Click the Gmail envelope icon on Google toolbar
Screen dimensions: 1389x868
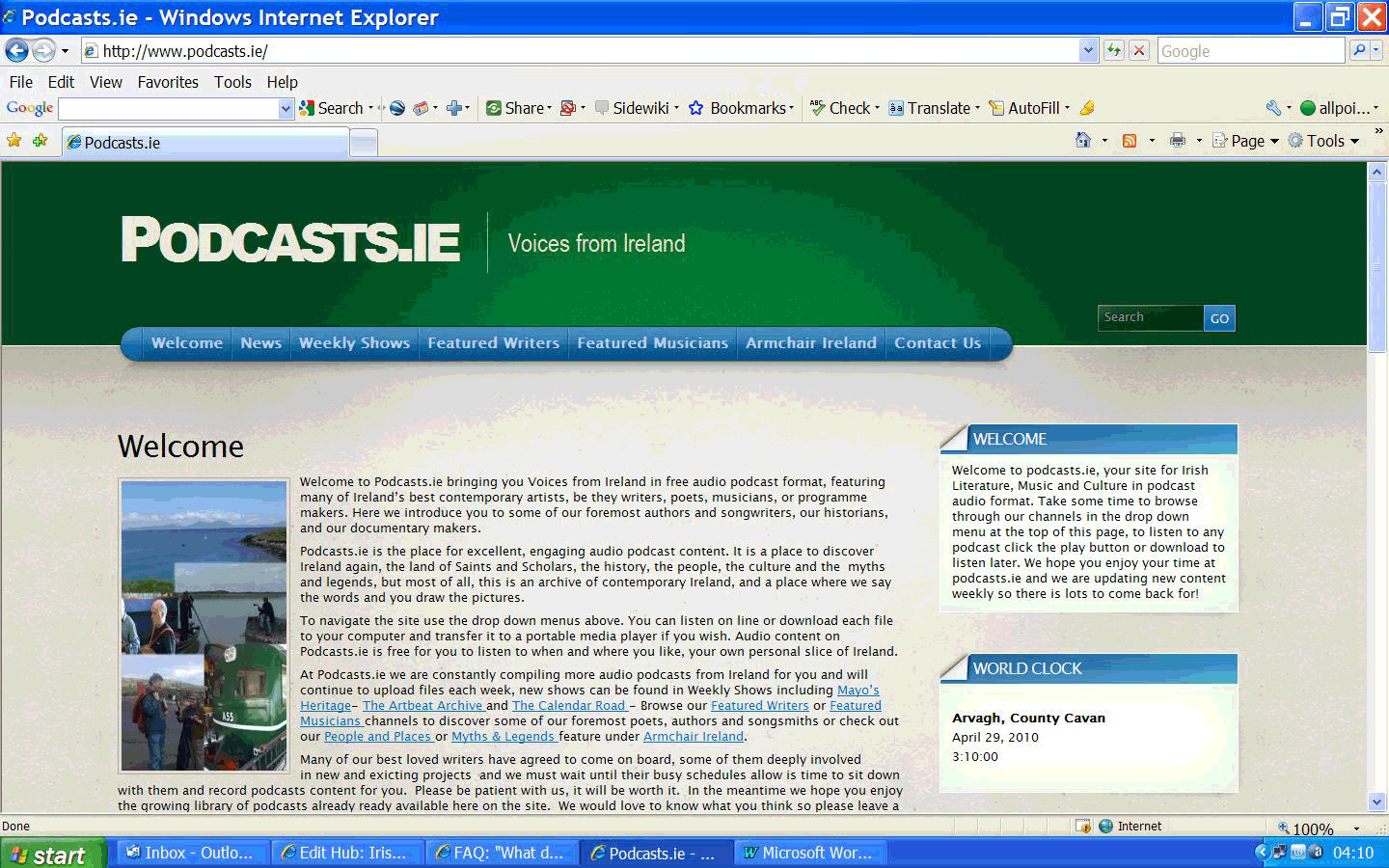[x=421, y=108]
